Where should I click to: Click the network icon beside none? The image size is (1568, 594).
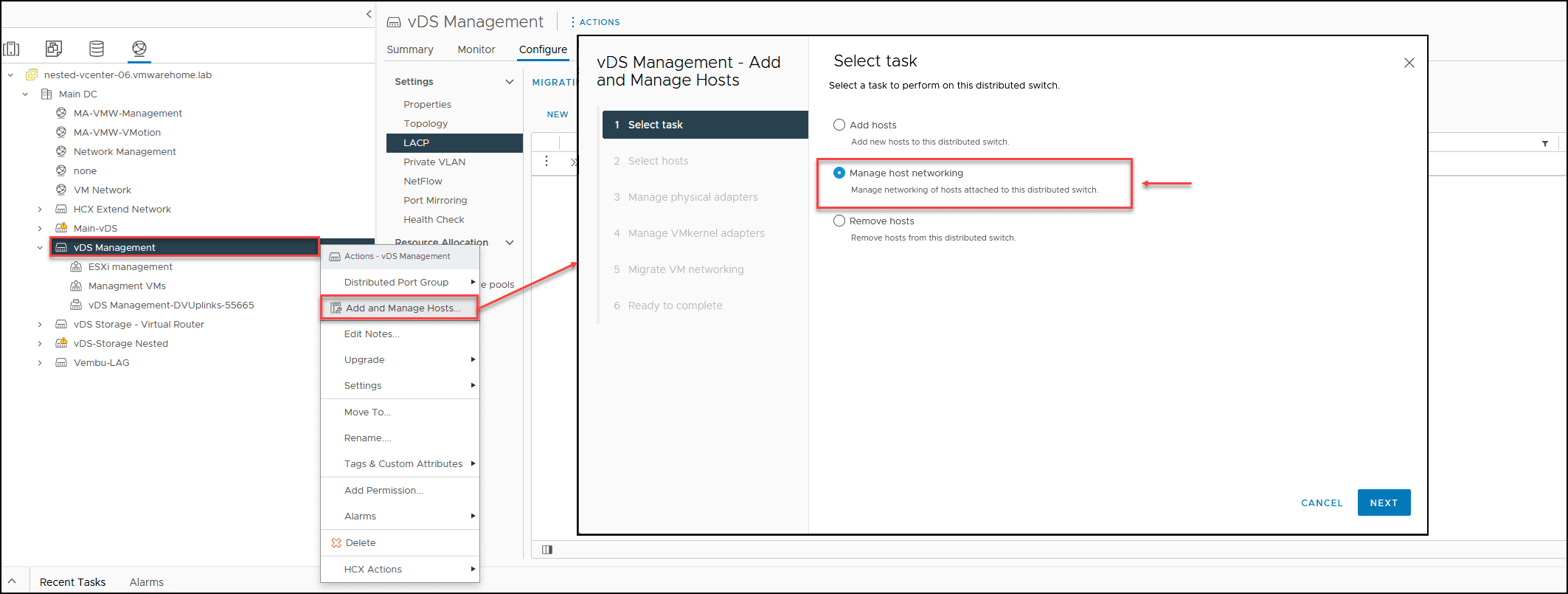click(61, 170)
